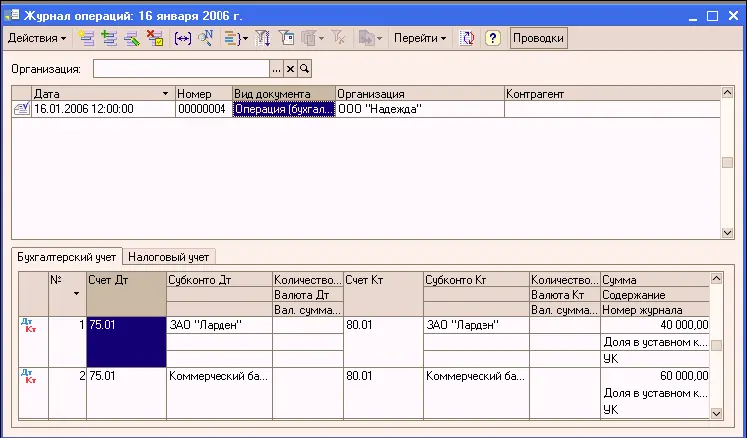Click the Find by number icon
The width and height of the screenshot is (747, 438).
205,38
